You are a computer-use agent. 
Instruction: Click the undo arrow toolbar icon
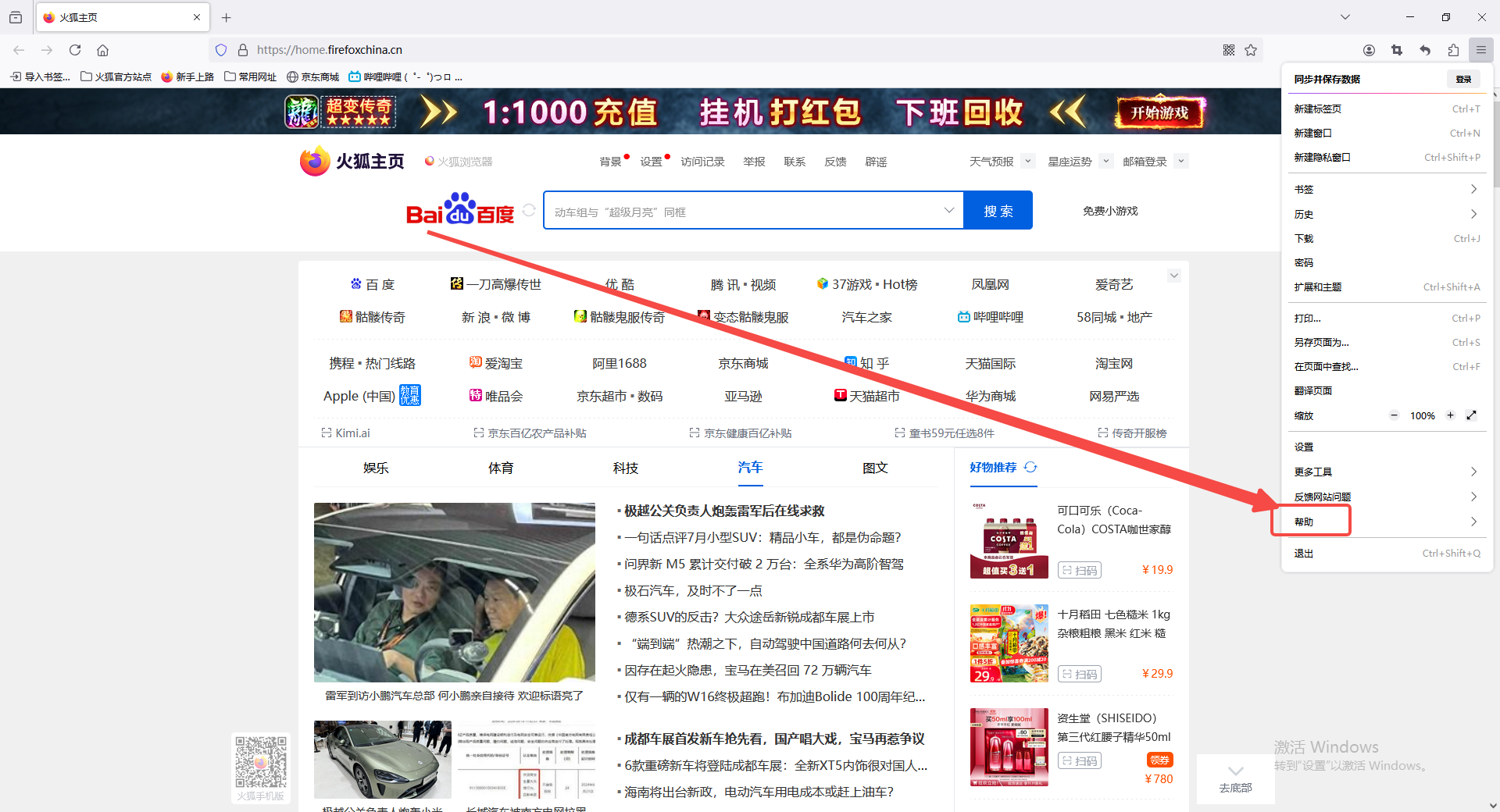tap(1425, 50)
